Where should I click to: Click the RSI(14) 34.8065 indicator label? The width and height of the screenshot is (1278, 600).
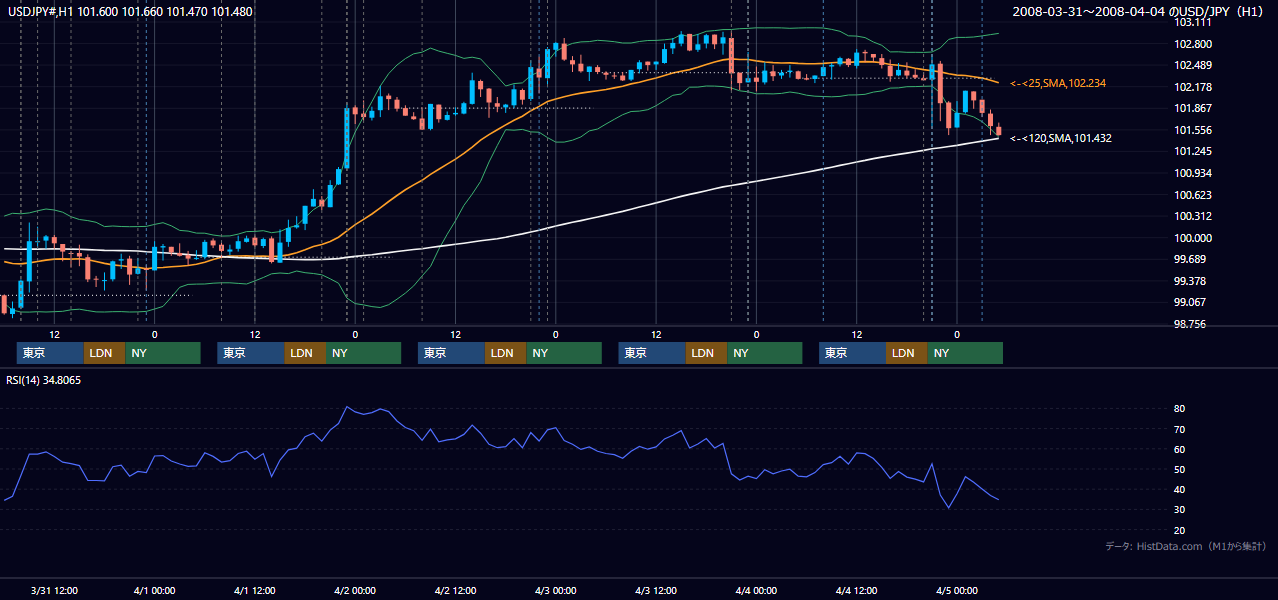pos(44,380)
